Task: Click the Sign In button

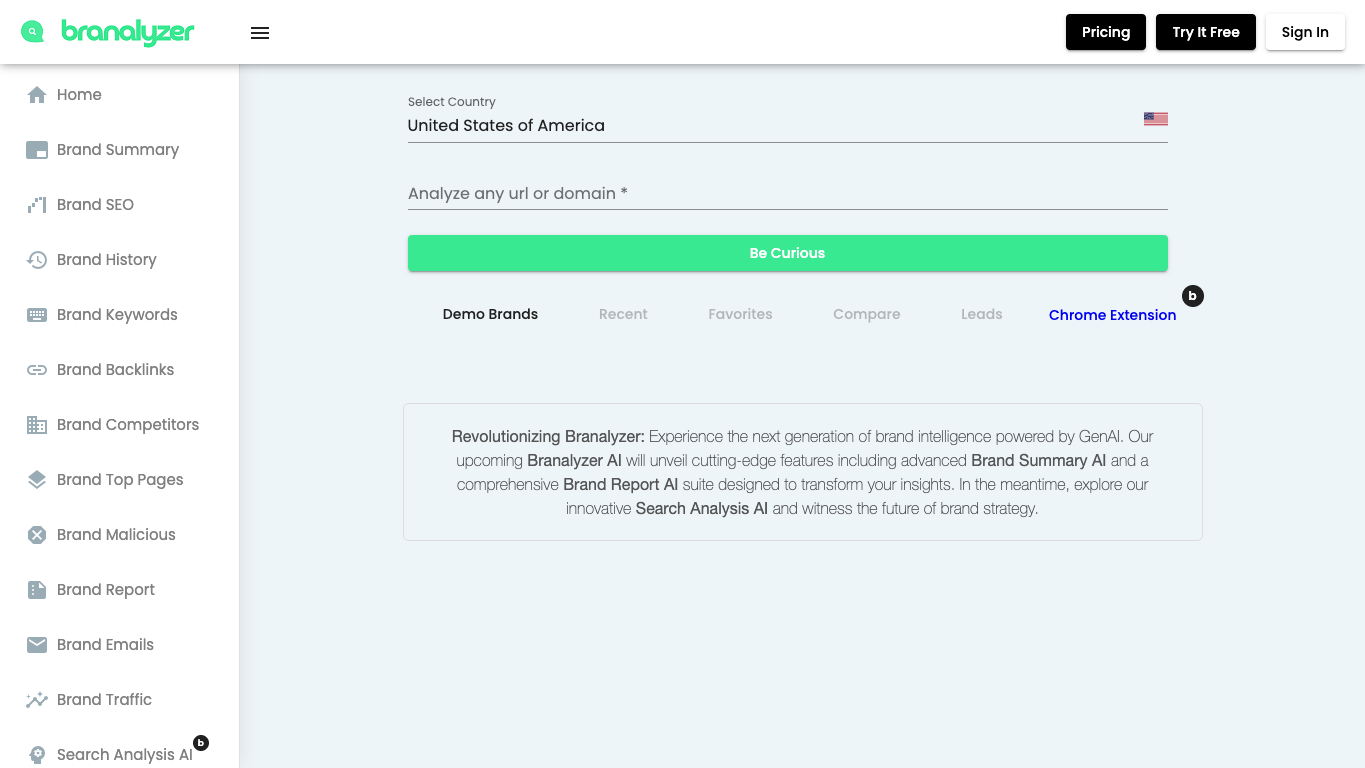Action: [1305, 32]
